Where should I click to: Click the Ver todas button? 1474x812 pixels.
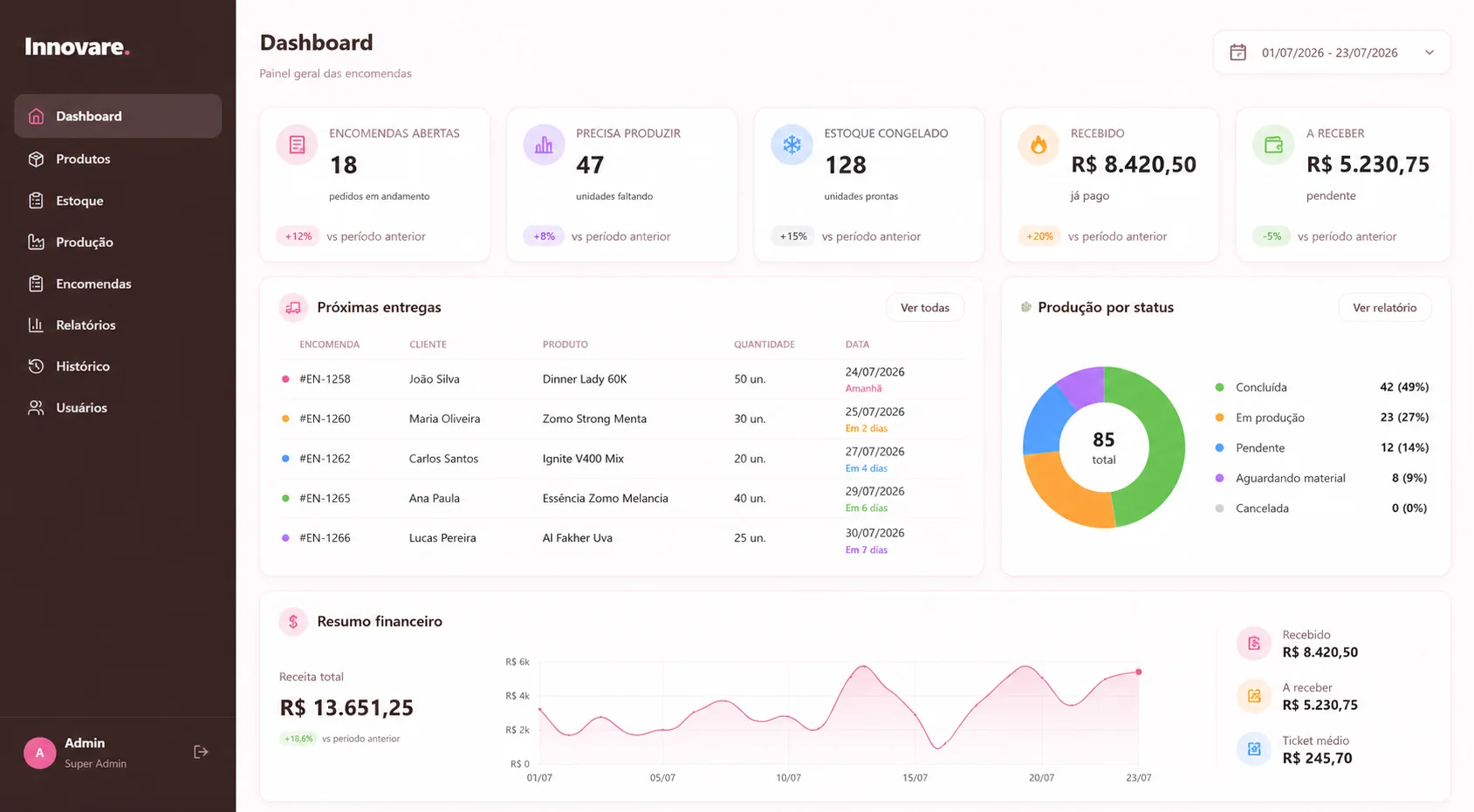925,308
